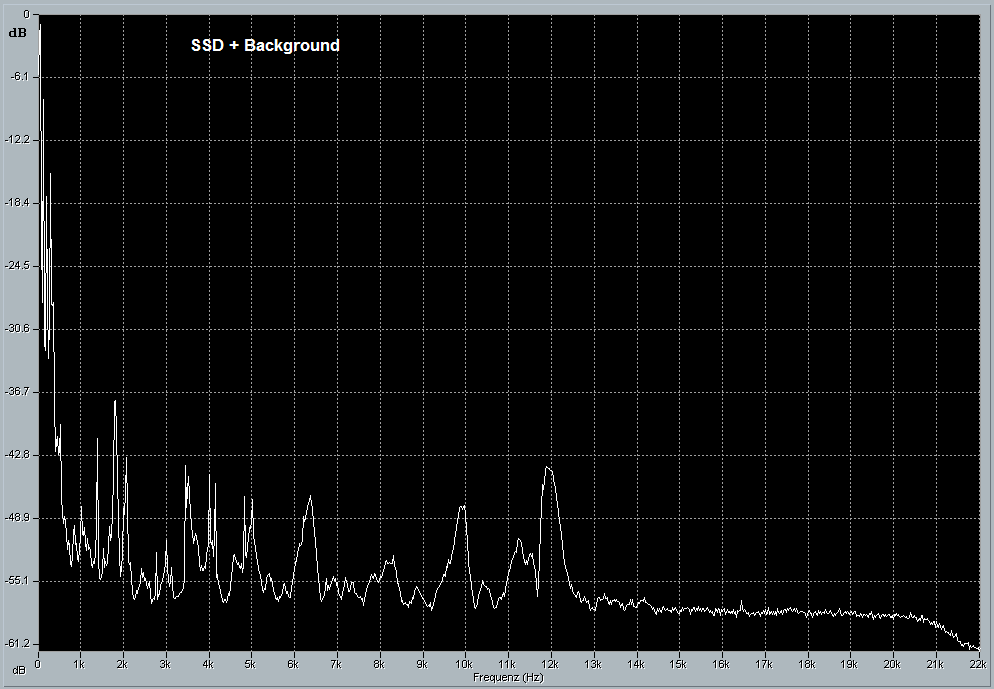Click the '17k' frequency axis label
The image size is (994, 689).
(764, 665)
